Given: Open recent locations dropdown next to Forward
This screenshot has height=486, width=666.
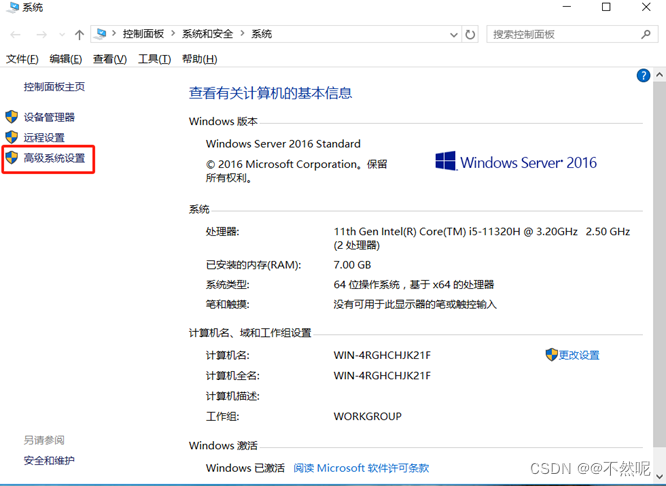Looking at the screenshot, I should point(62,35).
